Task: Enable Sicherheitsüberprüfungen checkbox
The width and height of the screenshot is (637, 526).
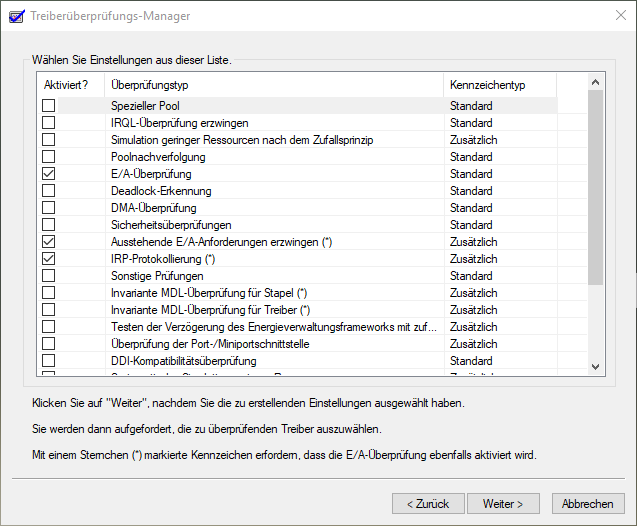Action: tap(48, 225)
